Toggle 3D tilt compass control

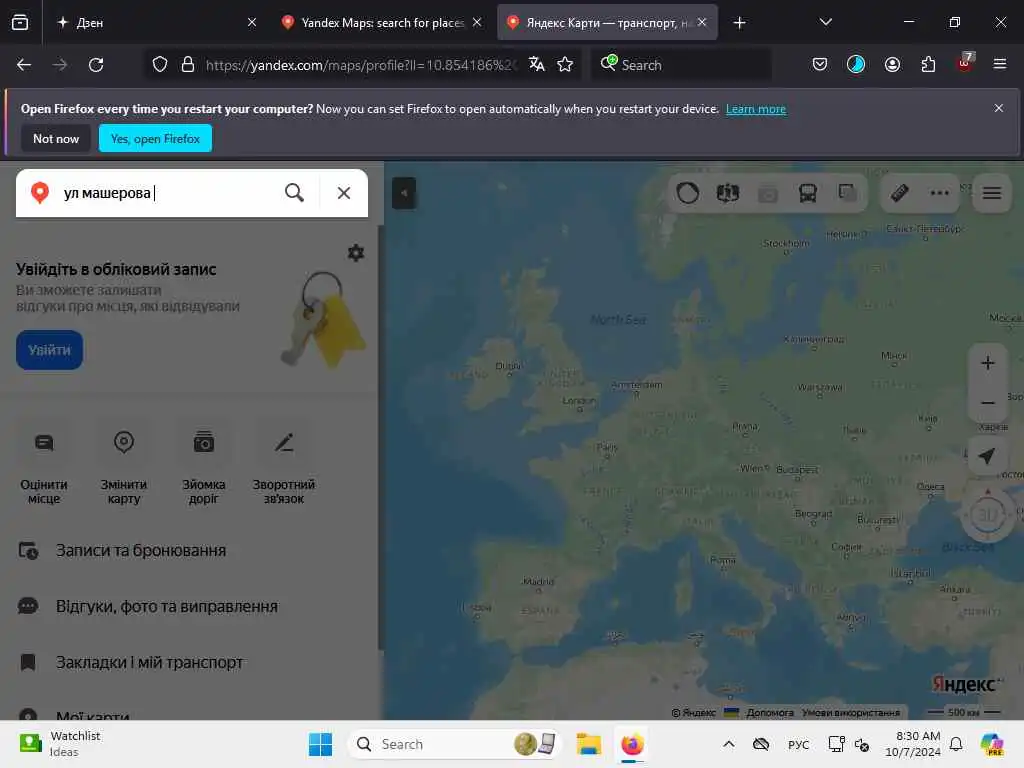[987, 515]
